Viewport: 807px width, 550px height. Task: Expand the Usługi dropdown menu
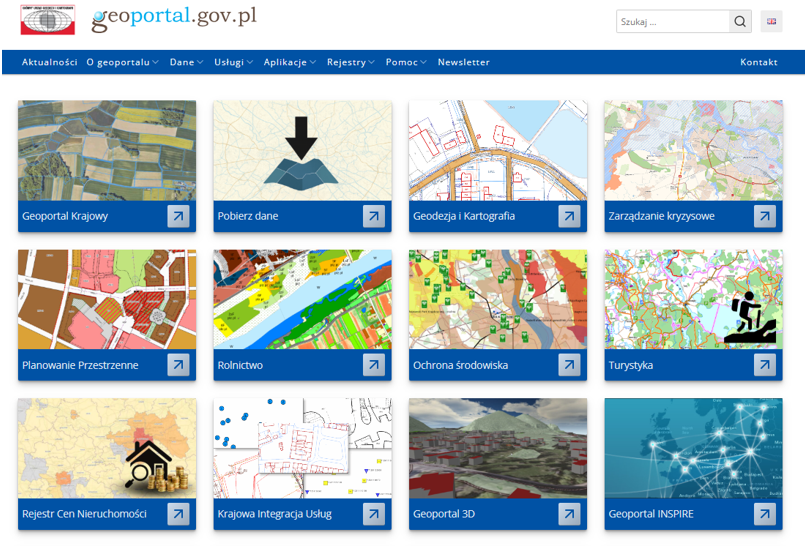point(233,62)
